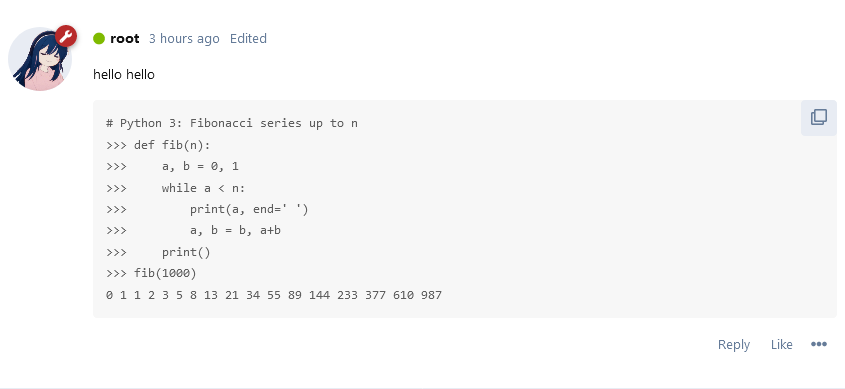This screenshot has height=389, width=845.
Task: Click the 'hello hello' message text
Action: 124,74
